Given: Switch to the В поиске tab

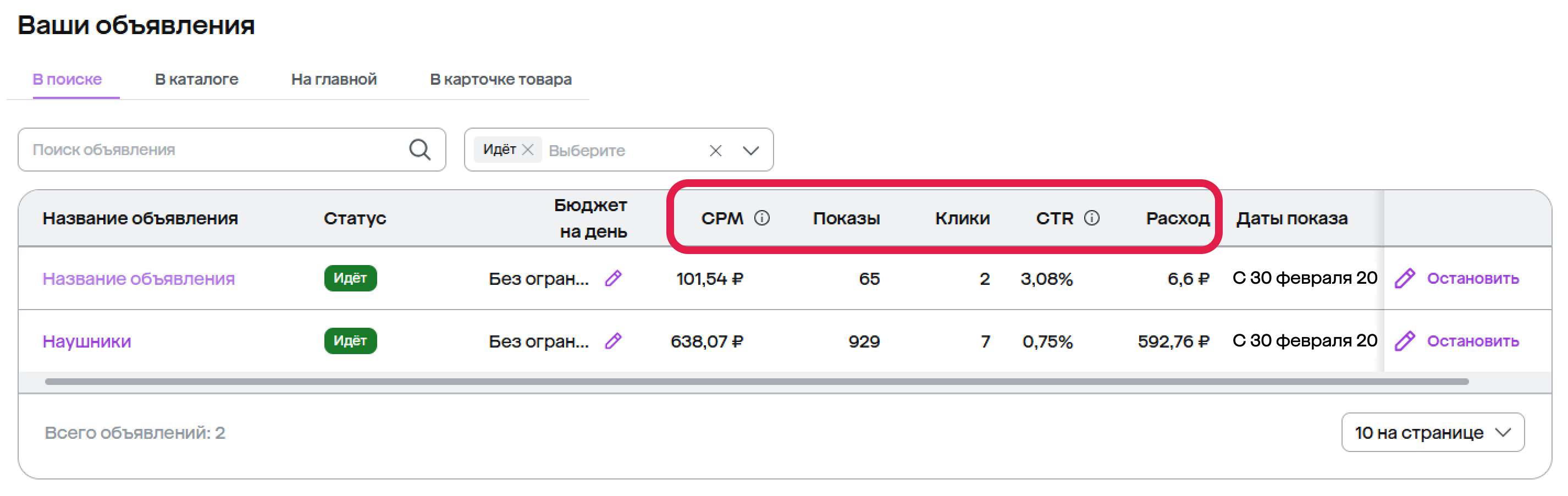Looking at the screenshot, I should pyautogui.click(x=67, y=79).
